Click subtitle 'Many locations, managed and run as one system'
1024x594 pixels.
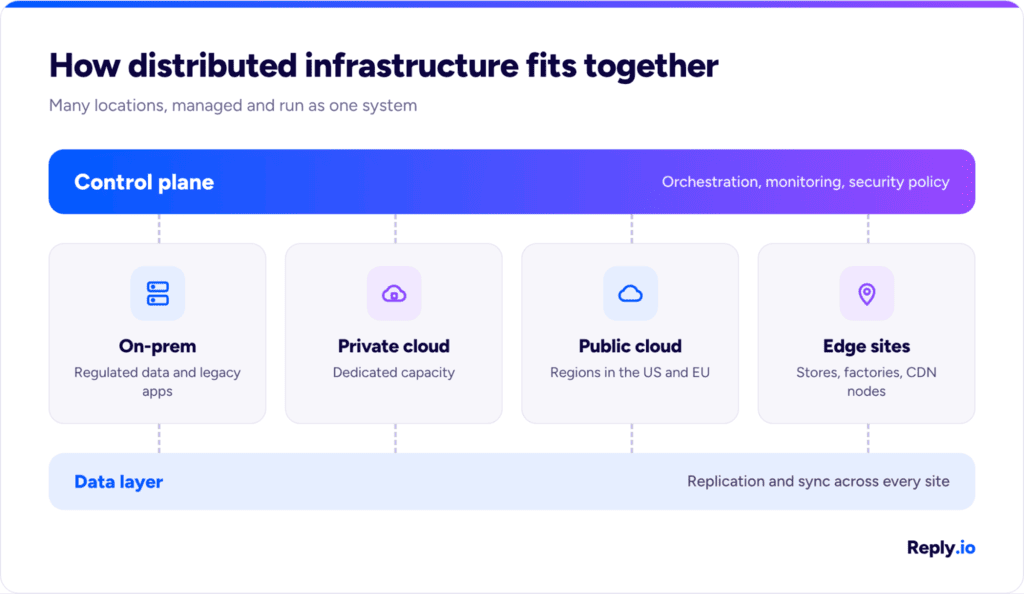[233, 105]
